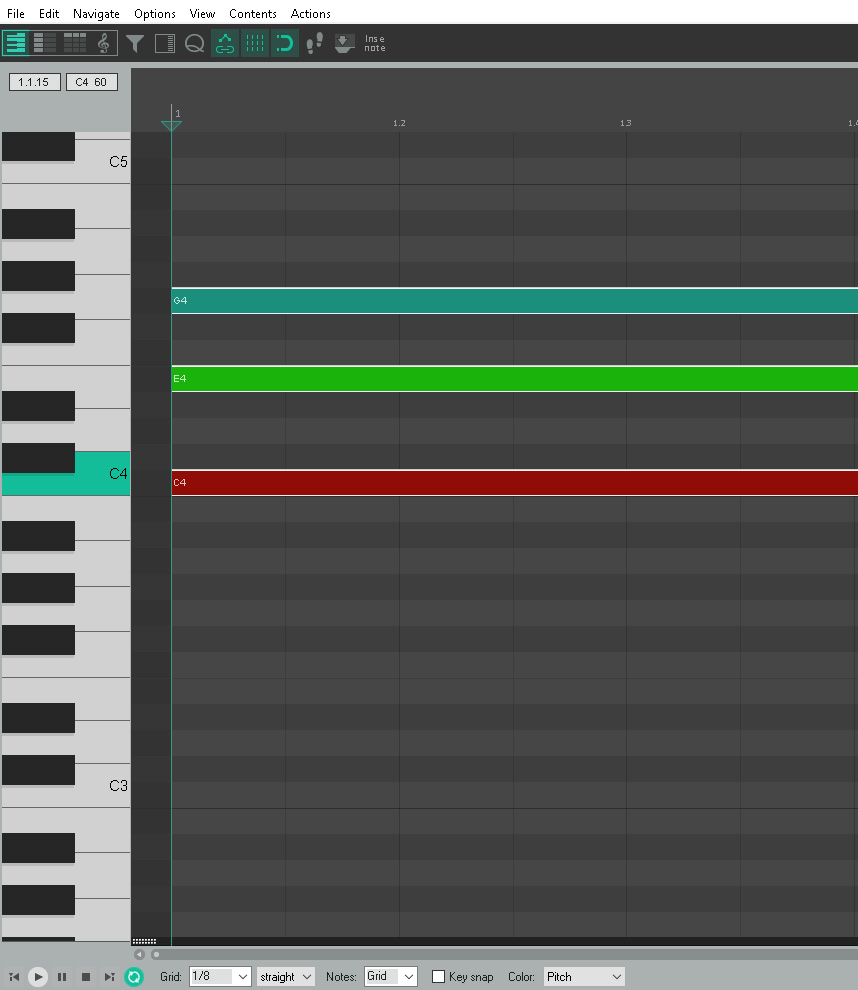The width and height of the screenshot is (858, 990).
Task: Change the note Color mode dropdown
Action: (x=584, y=976)
